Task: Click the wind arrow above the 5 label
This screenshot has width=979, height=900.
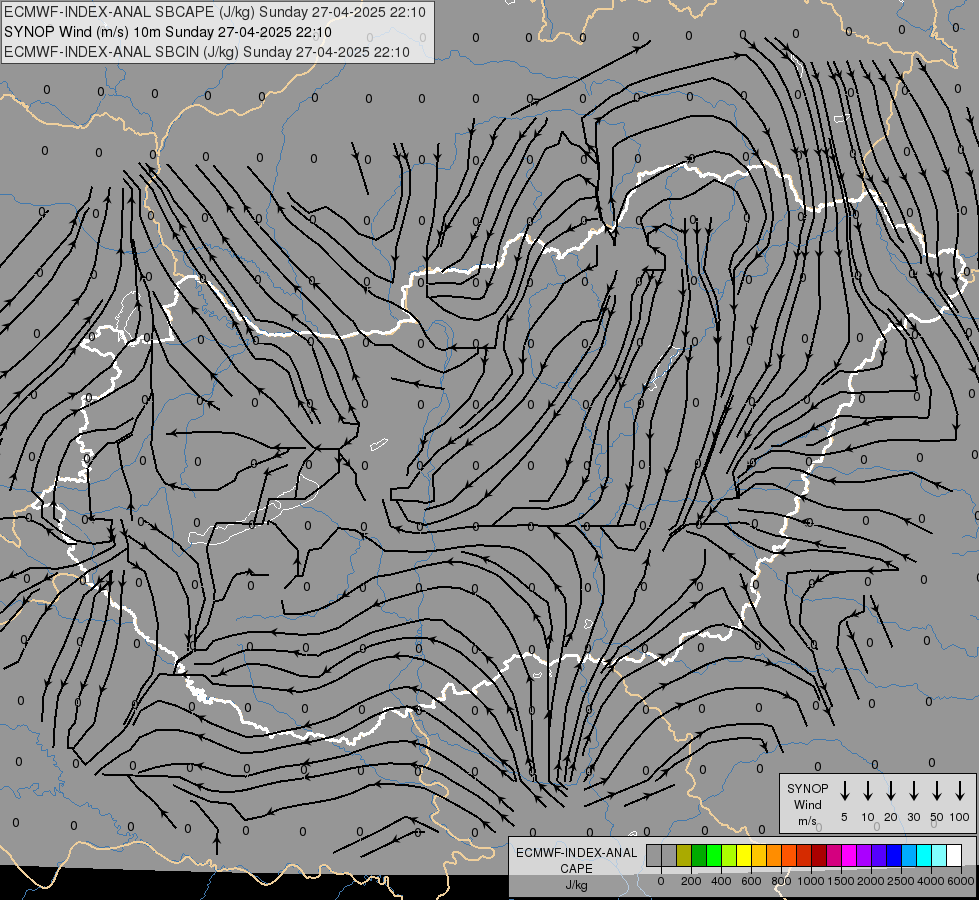Action: pyautogui.click(x=845, y=790)
